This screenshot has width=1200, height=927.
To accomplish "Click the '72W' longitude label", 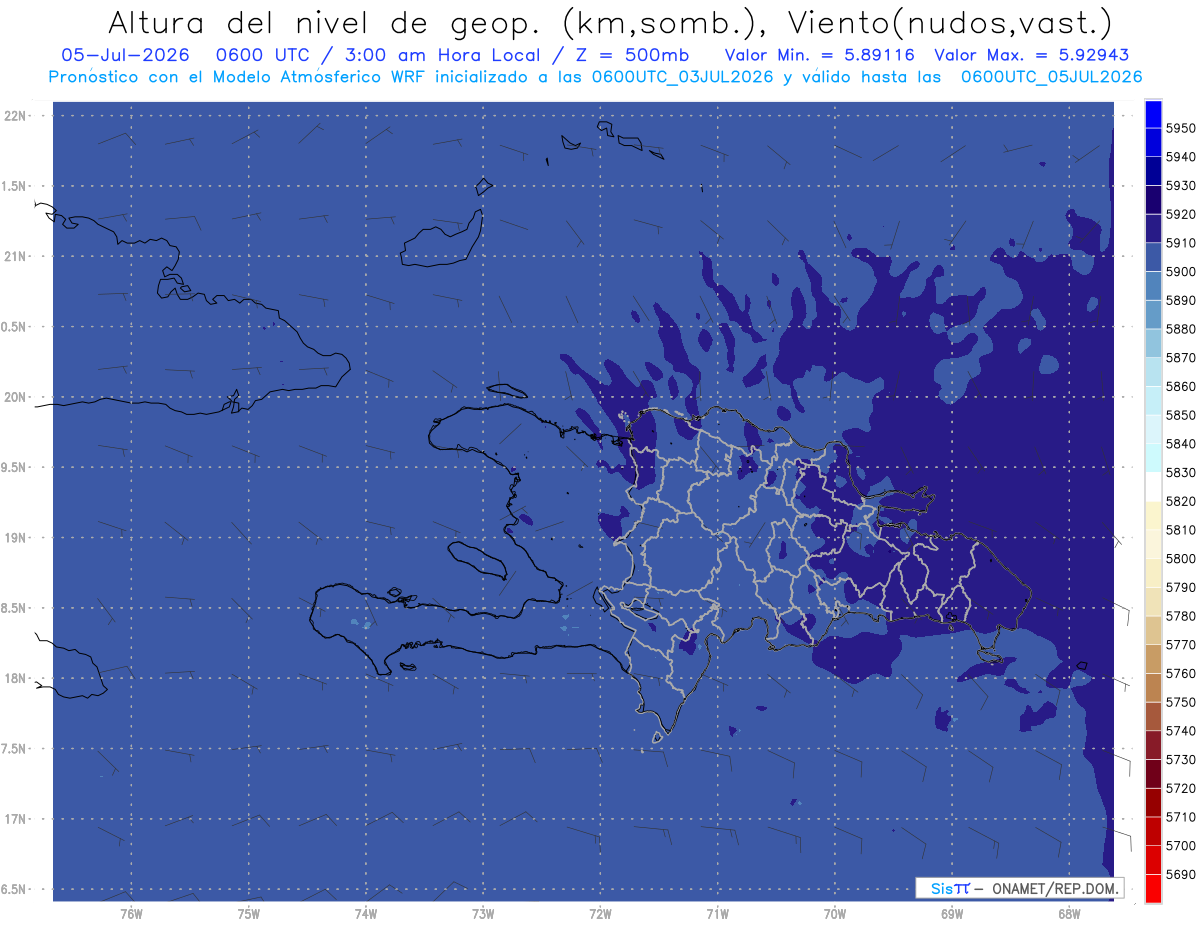I will (600, 912).
